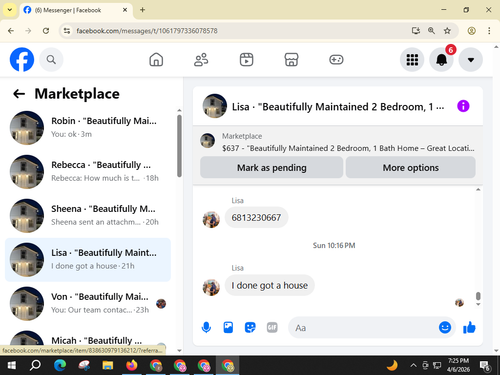Bookmark this page with the star icon
500x375 pixels.
click(447, 31)
